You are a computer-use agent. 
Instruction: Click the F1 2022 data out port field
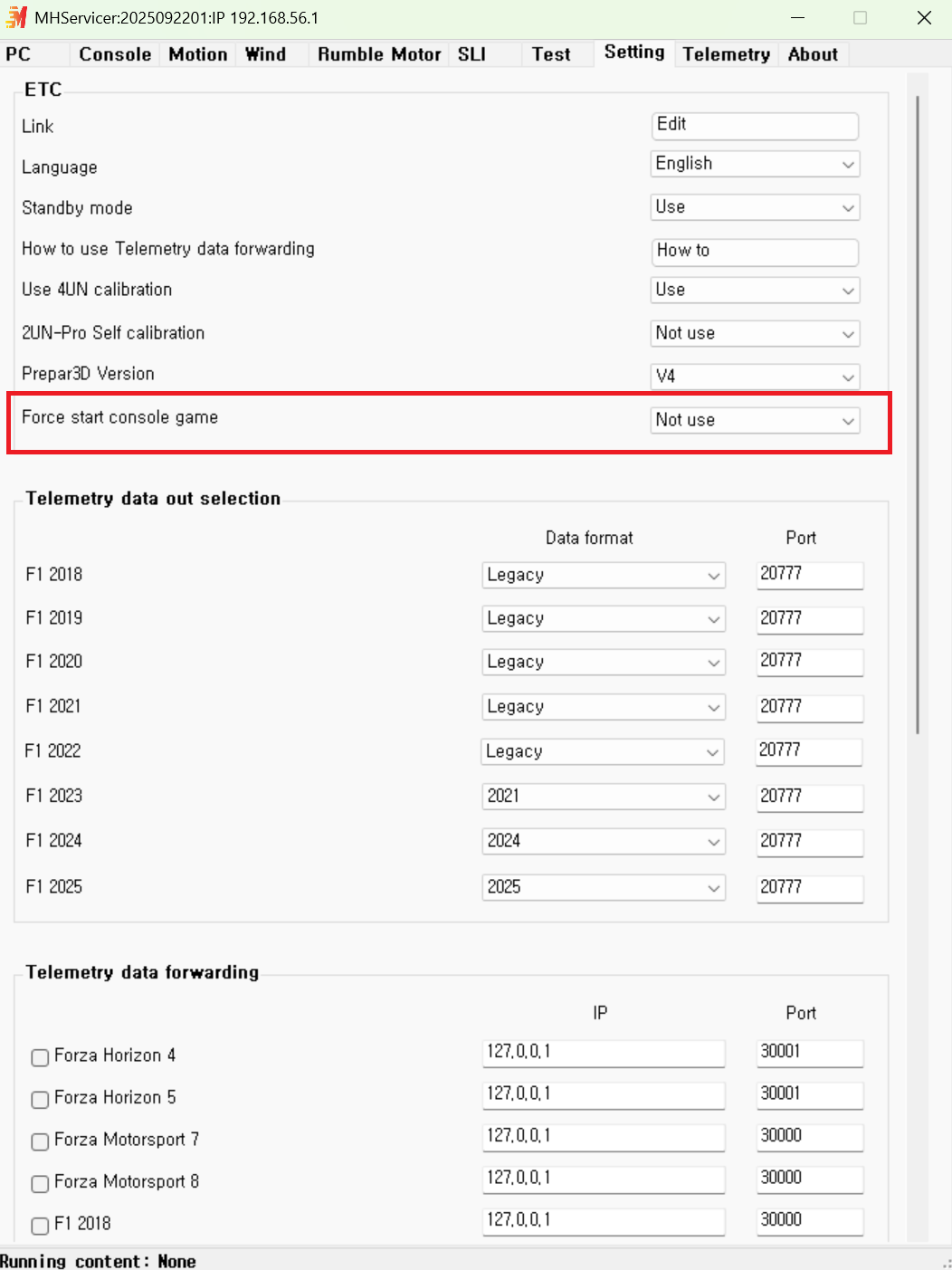click(x=809, y=750)
